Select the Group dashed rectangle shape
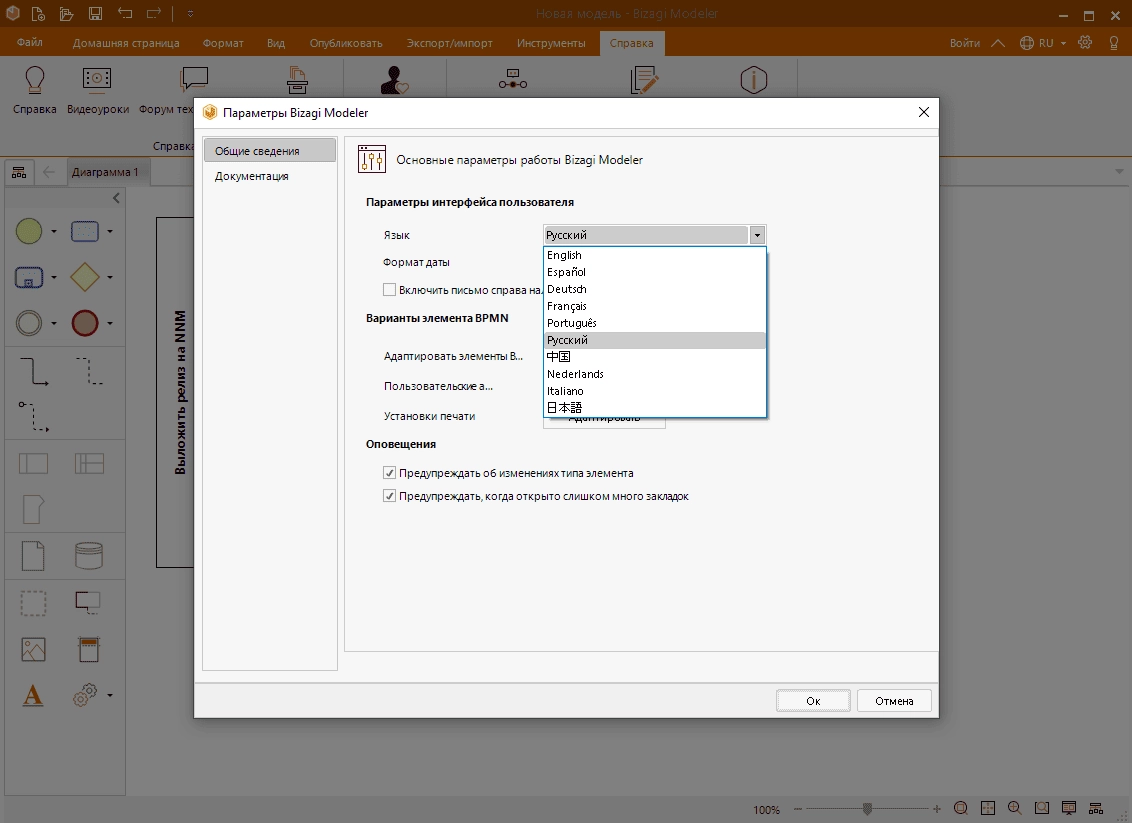1132x823 pixels. (x=33, y=603)
